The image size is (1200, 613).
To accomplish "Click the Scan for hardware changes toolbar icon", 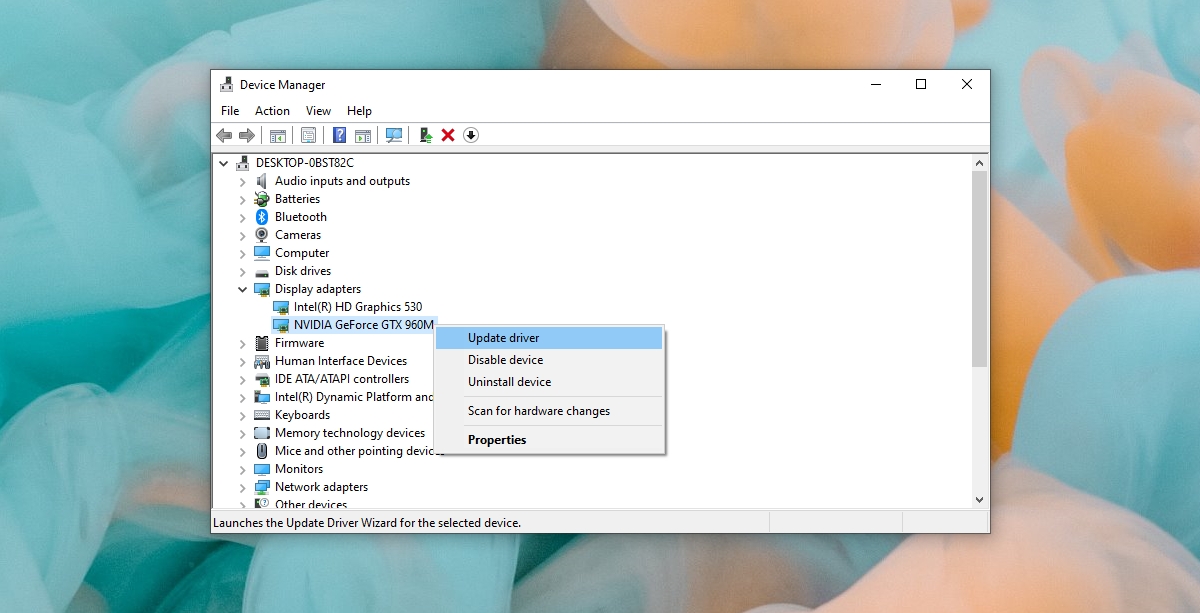I will pyautogui.click(x=394, y=135).
